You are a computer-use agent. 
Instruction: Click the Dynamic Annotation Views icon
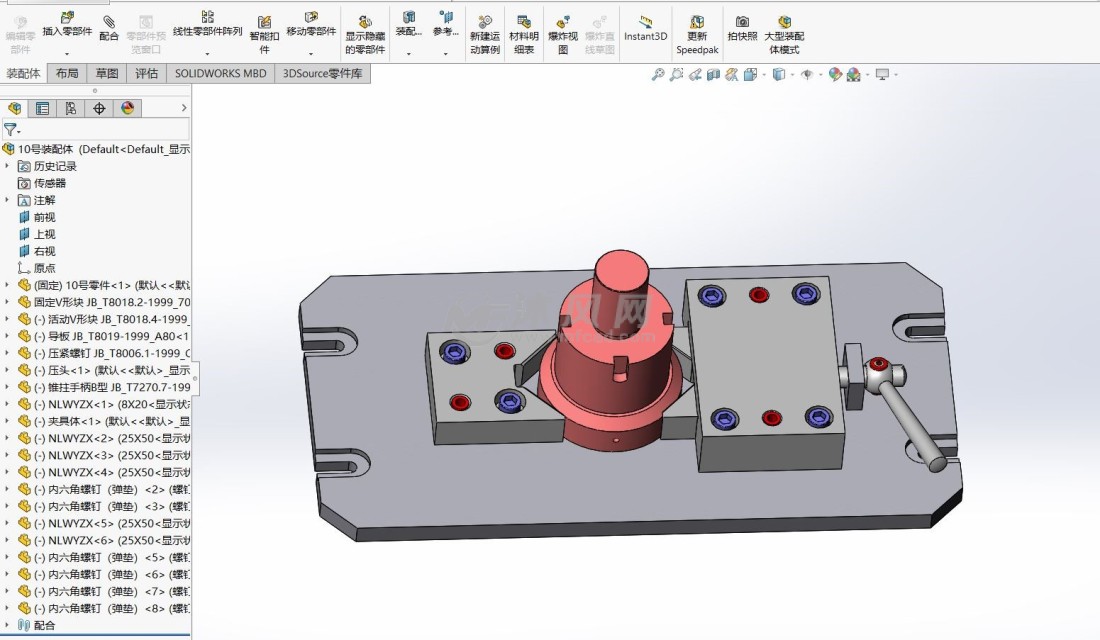[x=732, y=74]
